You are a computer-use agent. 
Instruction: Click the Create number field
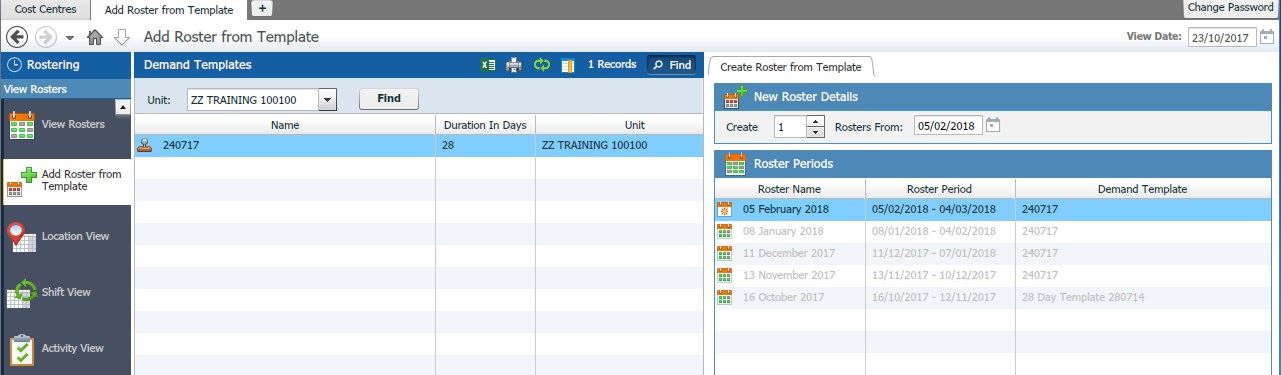tap(790, 127)
